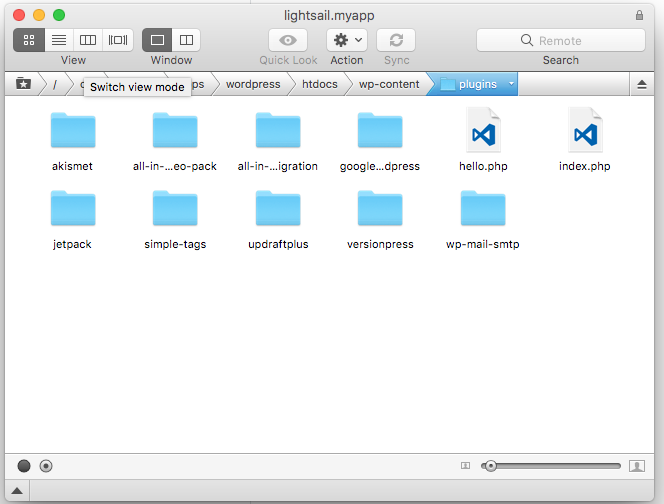Click the Sync button
The image size is (664, 504).
coord(396,40)
